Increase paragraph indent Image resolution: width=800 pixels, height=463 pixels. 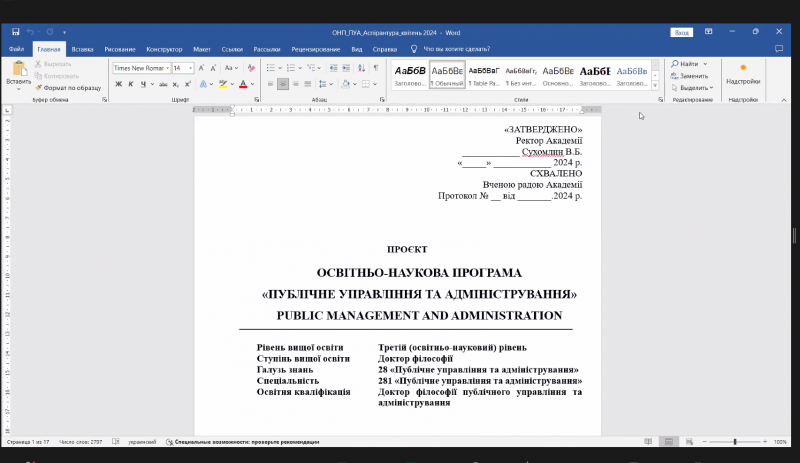coord(346,68)
